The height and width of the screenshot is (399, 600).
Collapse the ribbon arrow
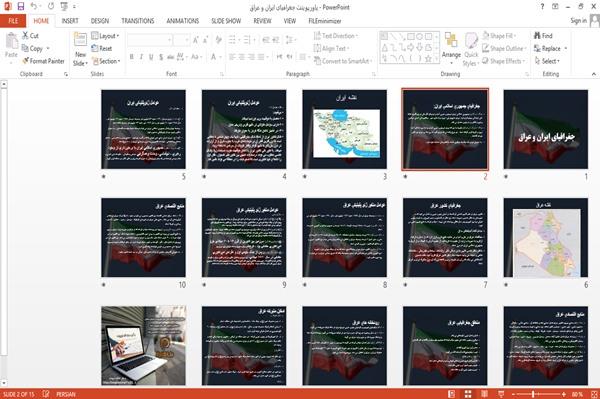pos(593,74)
